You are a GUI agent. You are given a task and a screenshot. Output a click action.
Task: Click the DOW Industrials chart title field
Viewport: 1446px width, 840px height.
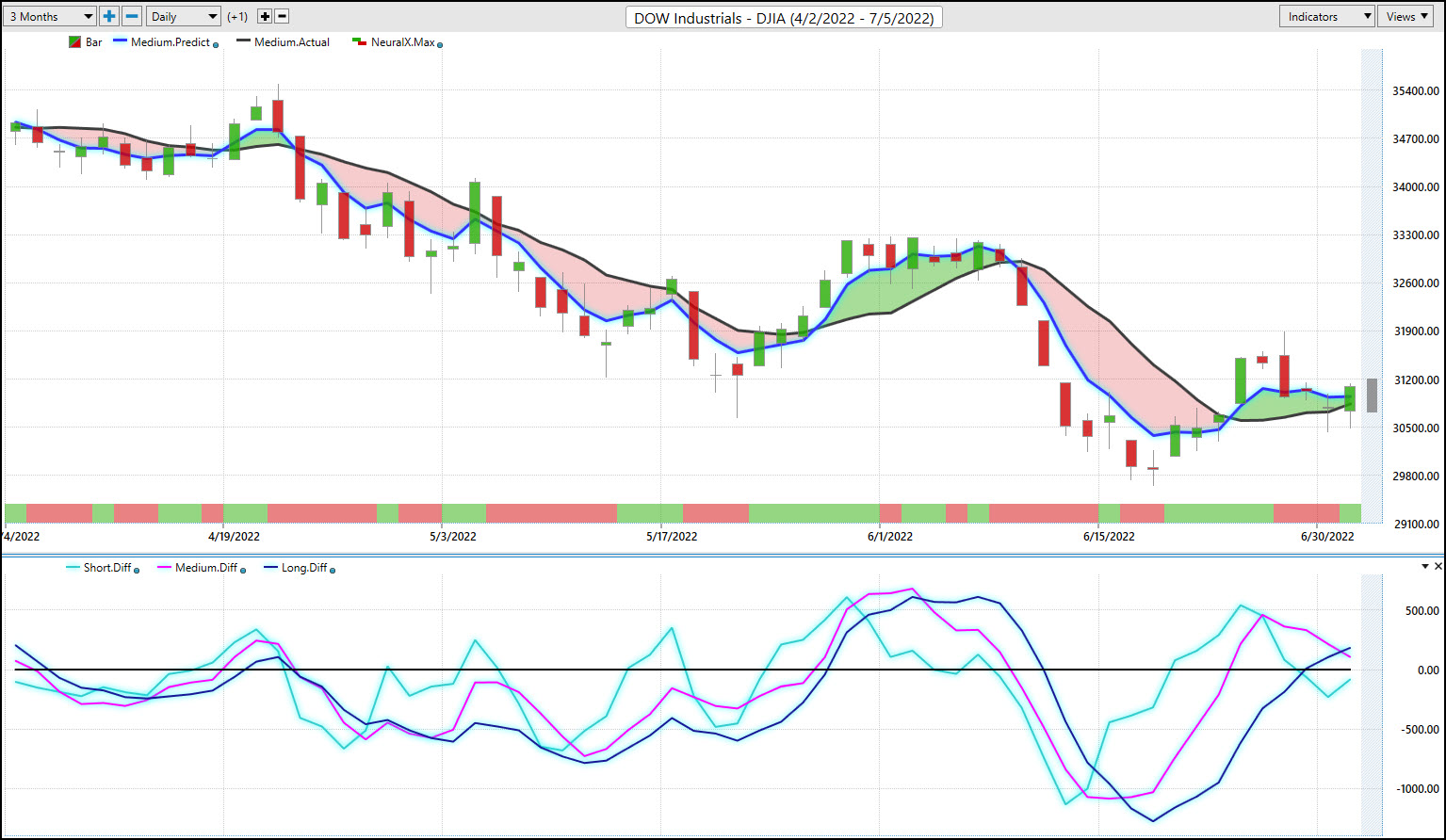point(784,17)
